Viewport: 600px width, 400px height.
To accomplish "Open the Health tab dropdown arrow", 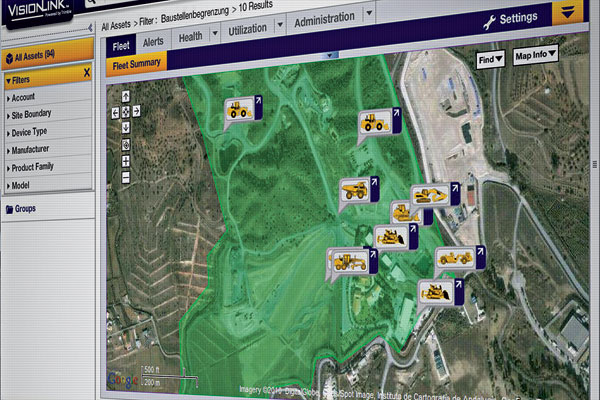I will pos(215,33).
